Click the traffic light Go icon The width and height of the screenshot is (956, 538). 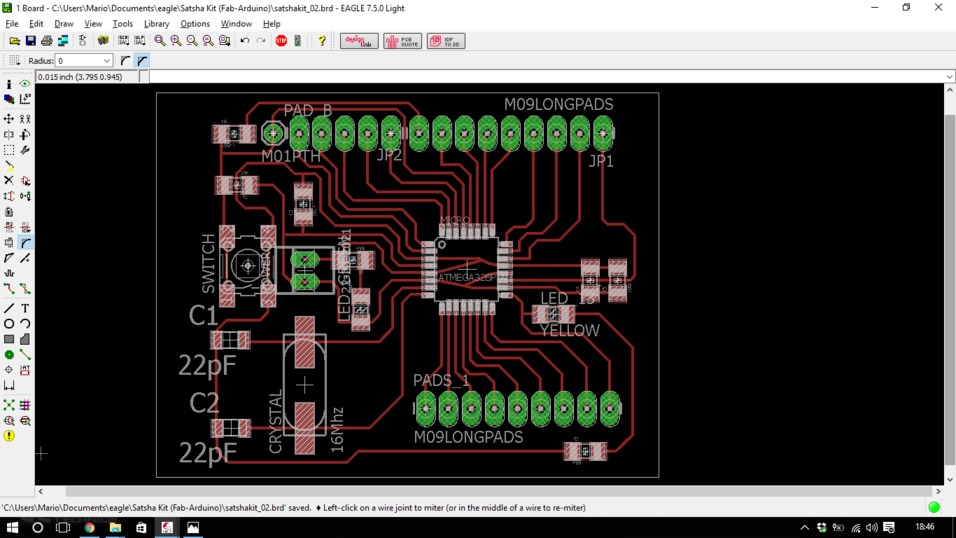[x=298, y=41]
